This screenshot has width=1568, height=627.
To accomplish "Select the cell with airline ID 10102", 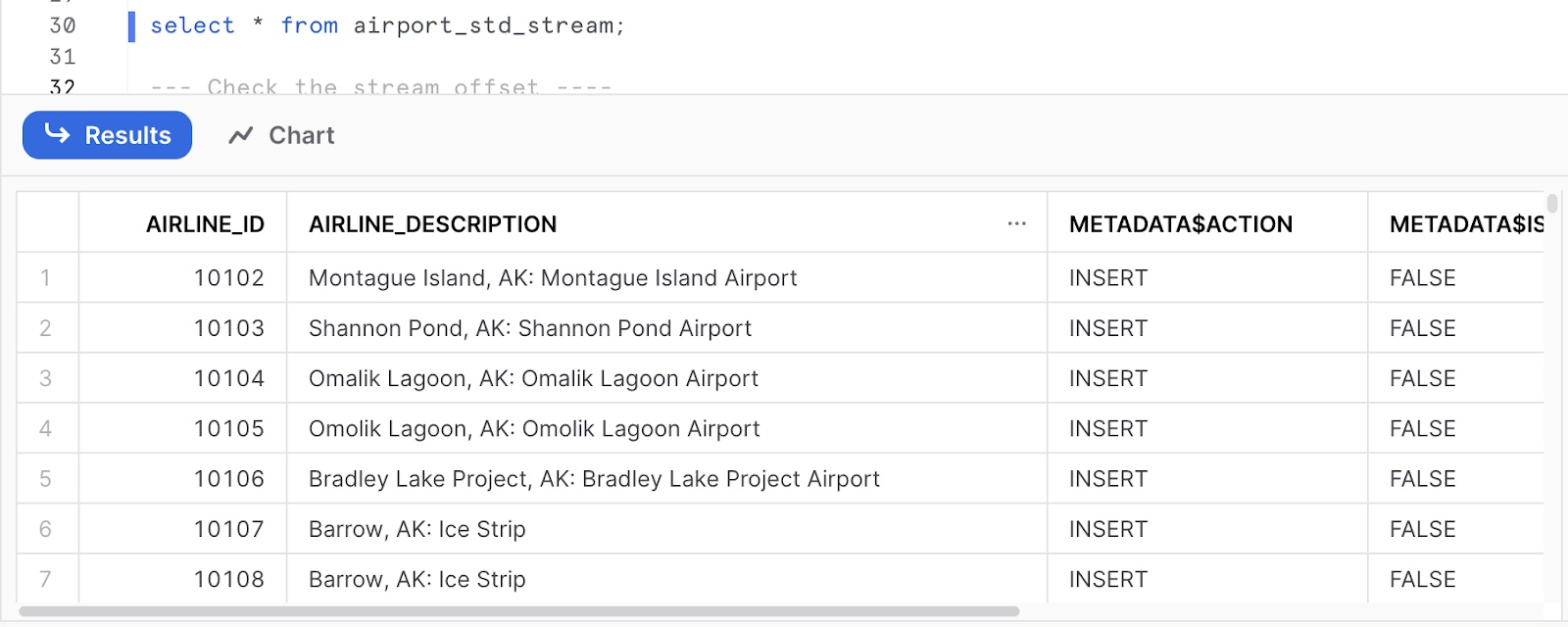I will click(x=228, y=278).
